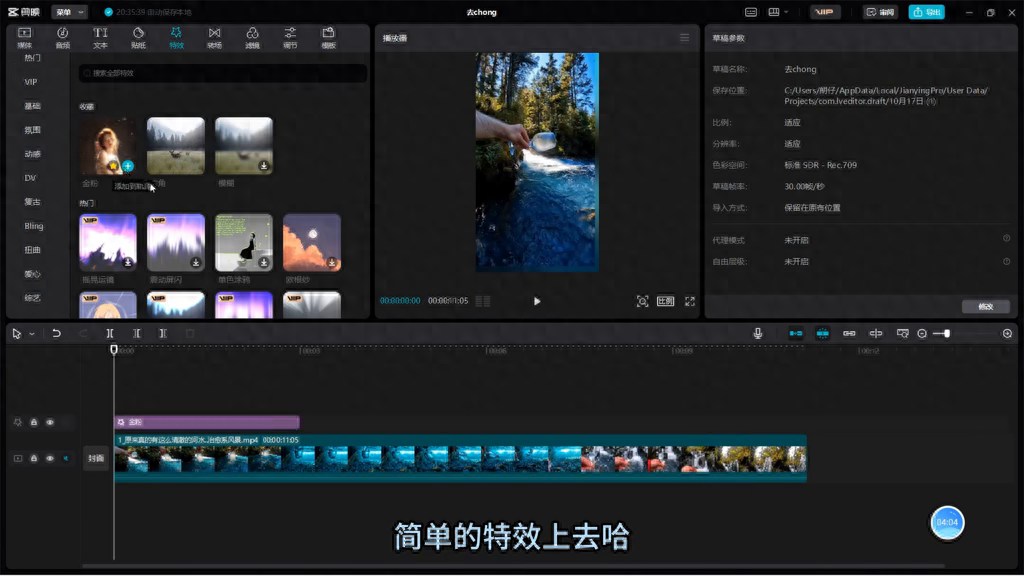
Task: Download the 欧根纱 effect
Action: 332,263
